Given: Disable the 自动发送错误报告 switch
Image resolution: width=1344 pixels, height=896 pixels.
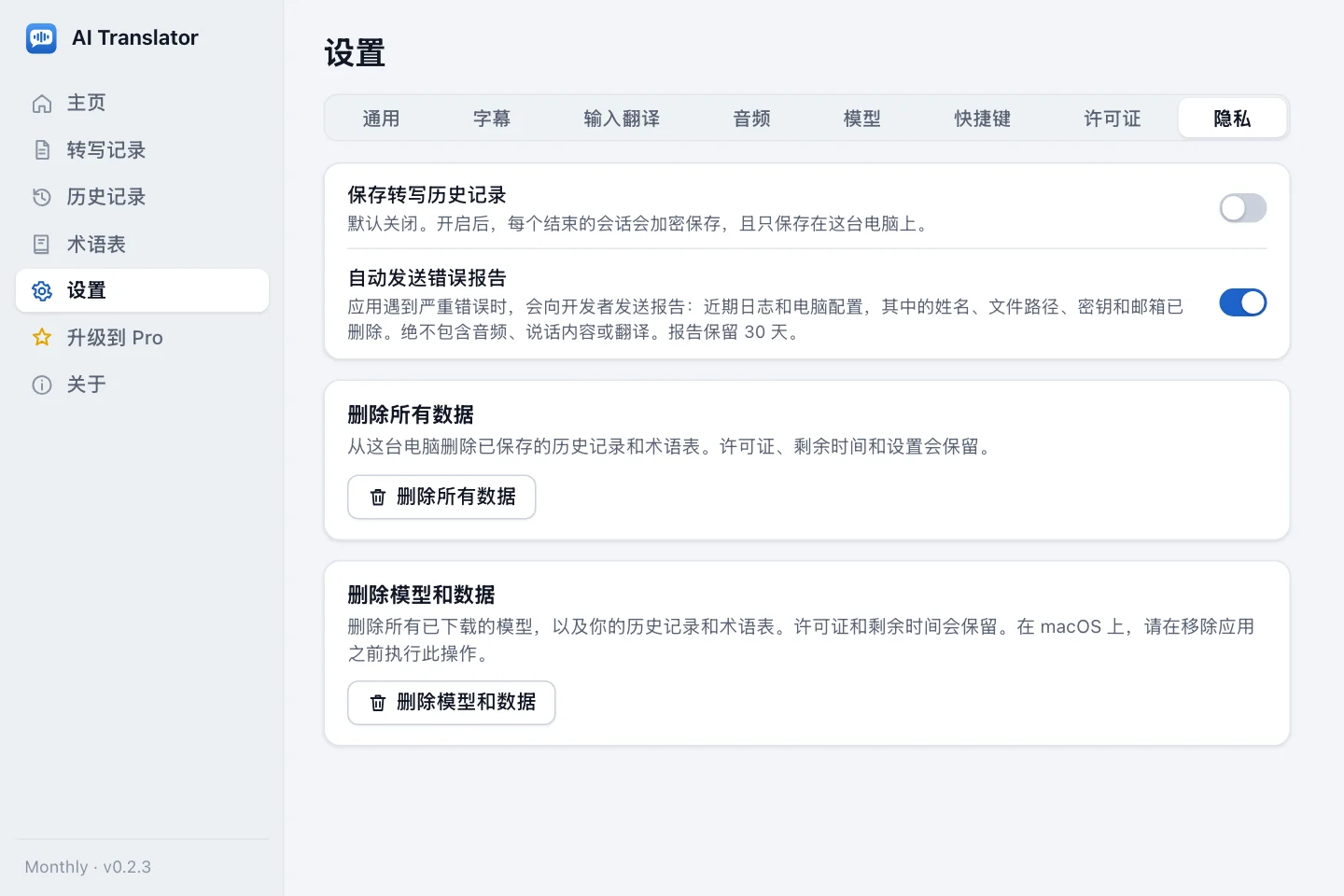Looking at the screenshot, I should [x=1243, y=302].
